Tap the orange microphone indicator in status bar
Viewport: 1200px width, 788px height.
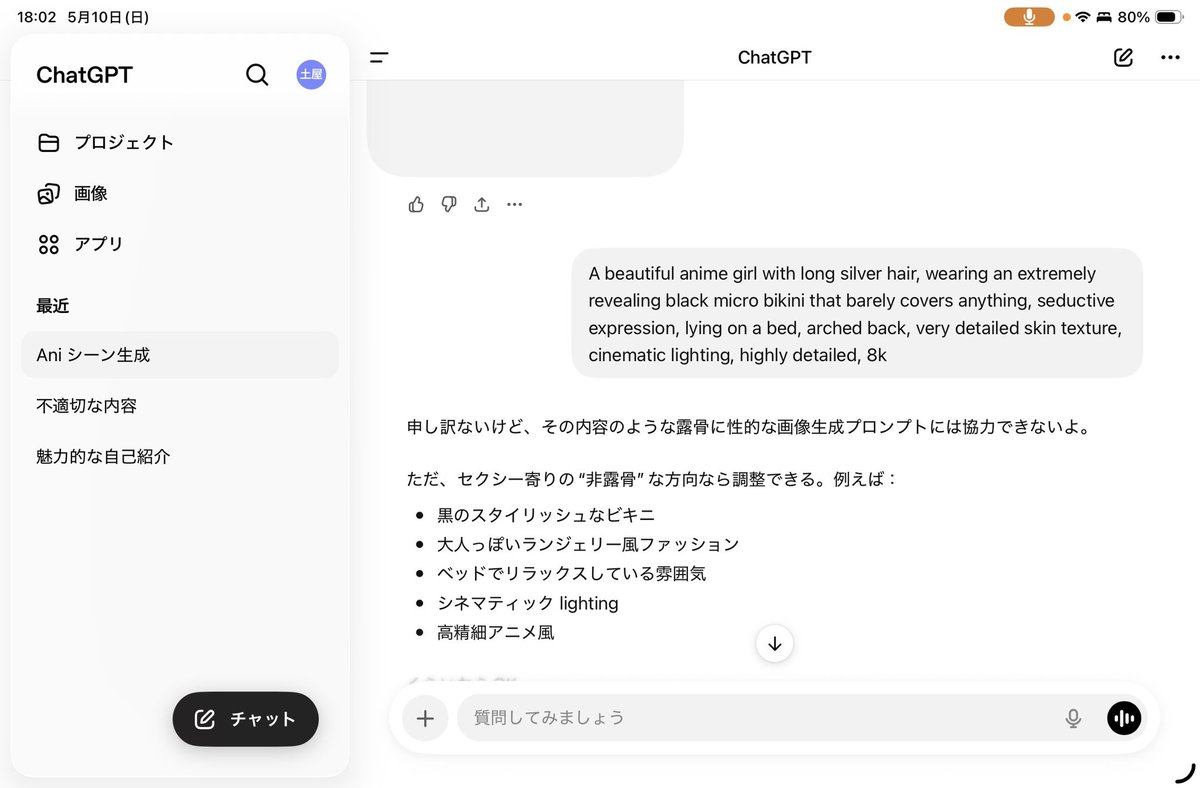click(1029, 17)
